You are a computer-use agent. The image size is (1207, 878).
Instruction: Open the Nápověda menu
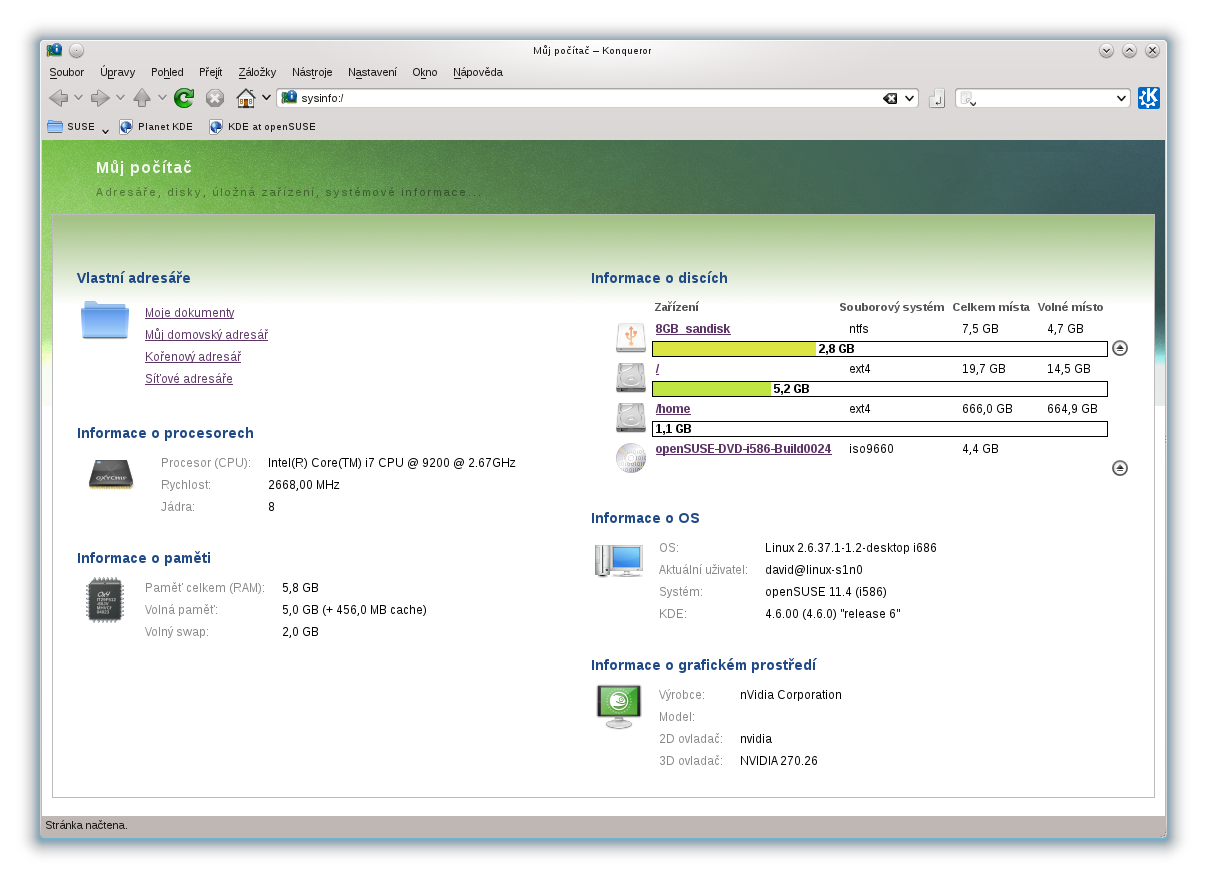click(x=478, y=72)
